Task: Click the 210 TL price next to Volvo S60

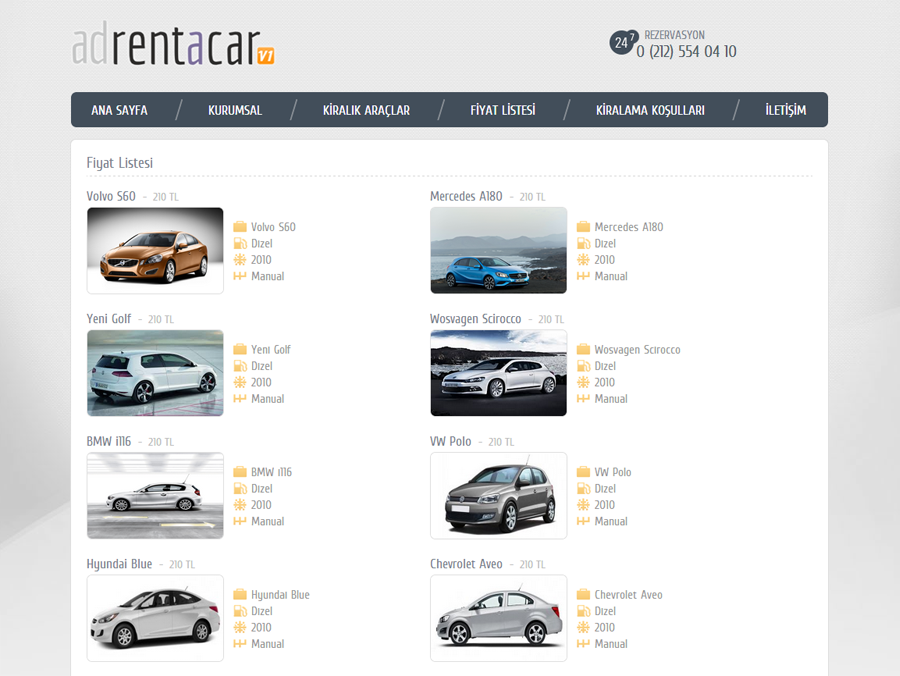Action: click(x=165, y=197)
